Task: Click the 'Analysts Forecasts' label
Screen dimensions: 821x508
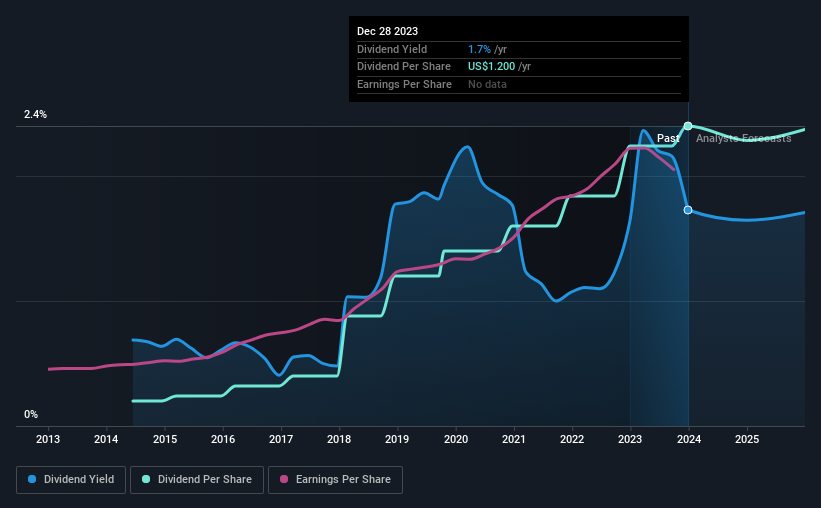Action: click(x=744, y=138)
